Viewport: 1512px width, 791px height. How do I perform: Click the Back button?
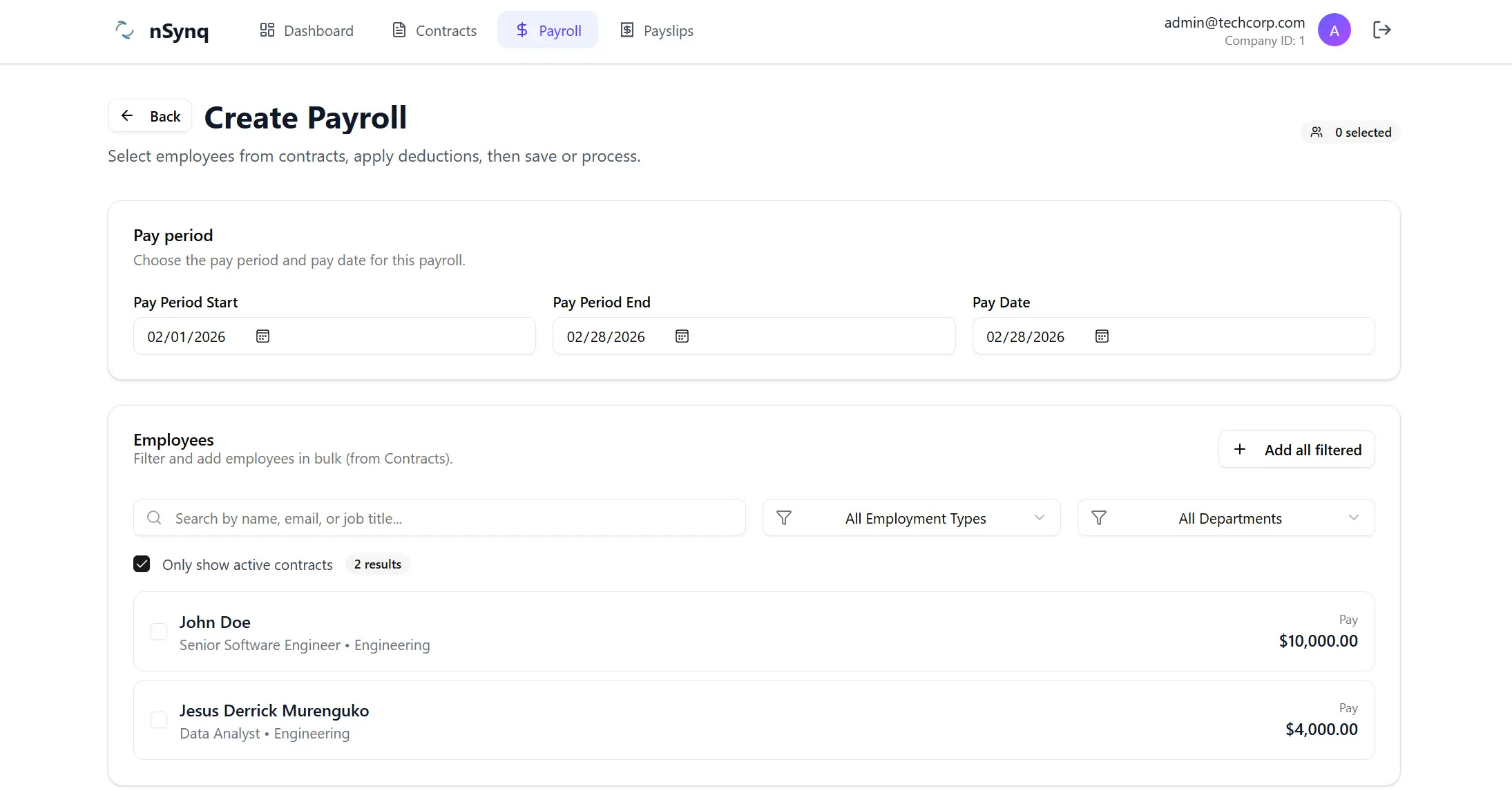pos(149,115)
